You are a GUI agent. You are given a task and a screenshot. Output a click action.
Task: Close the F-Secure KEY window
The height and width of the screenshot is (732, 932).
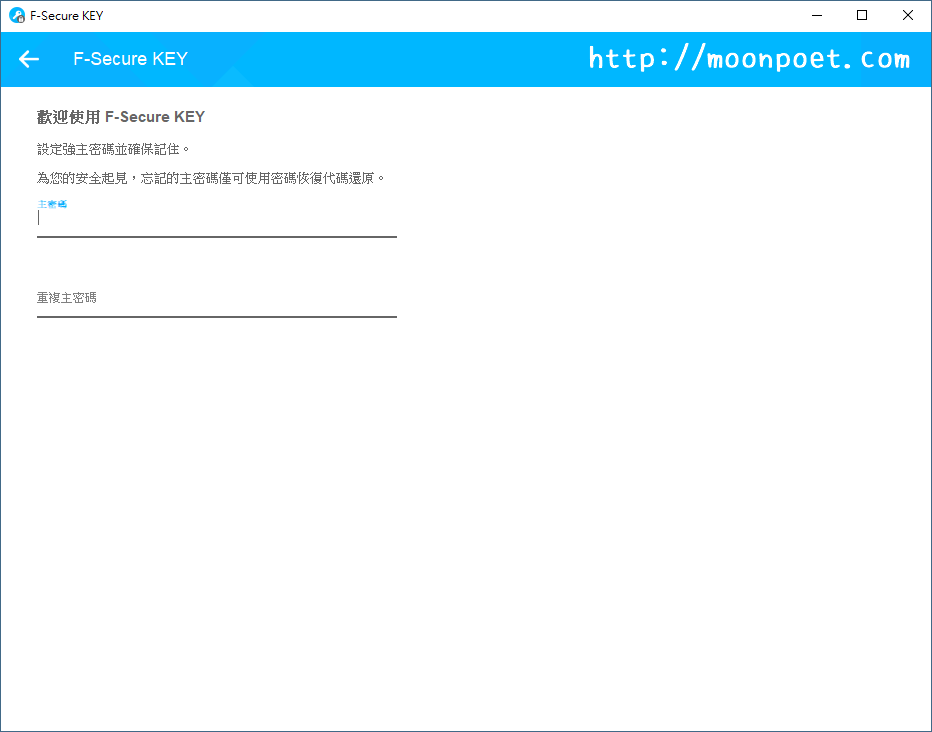click(x=907, y=15)
